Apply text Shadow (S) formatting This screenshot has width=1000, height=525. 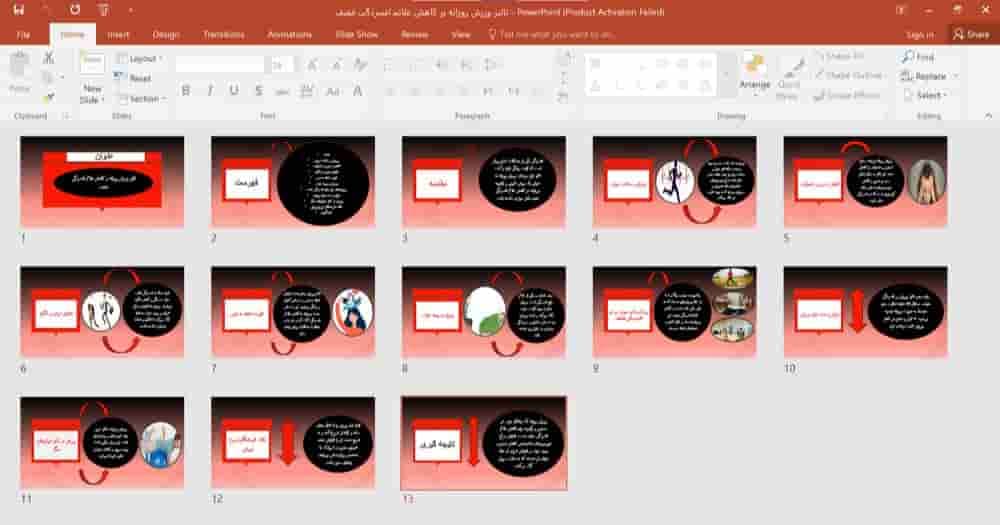(258, 91)
